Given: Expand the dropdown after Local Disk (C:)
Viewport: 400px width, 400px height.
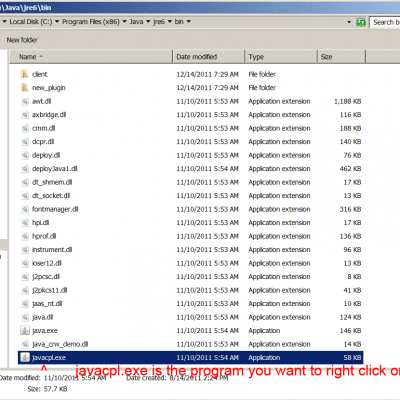Looking at the screenshot, I should (57, 22).
